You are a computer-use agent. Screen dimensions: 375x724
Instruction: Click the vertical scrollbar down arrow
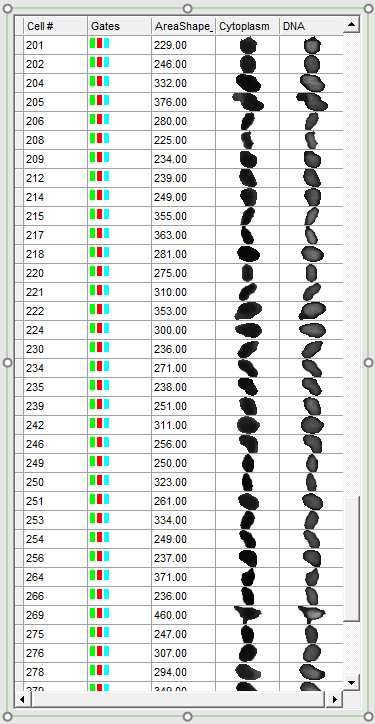coord(351,682)
